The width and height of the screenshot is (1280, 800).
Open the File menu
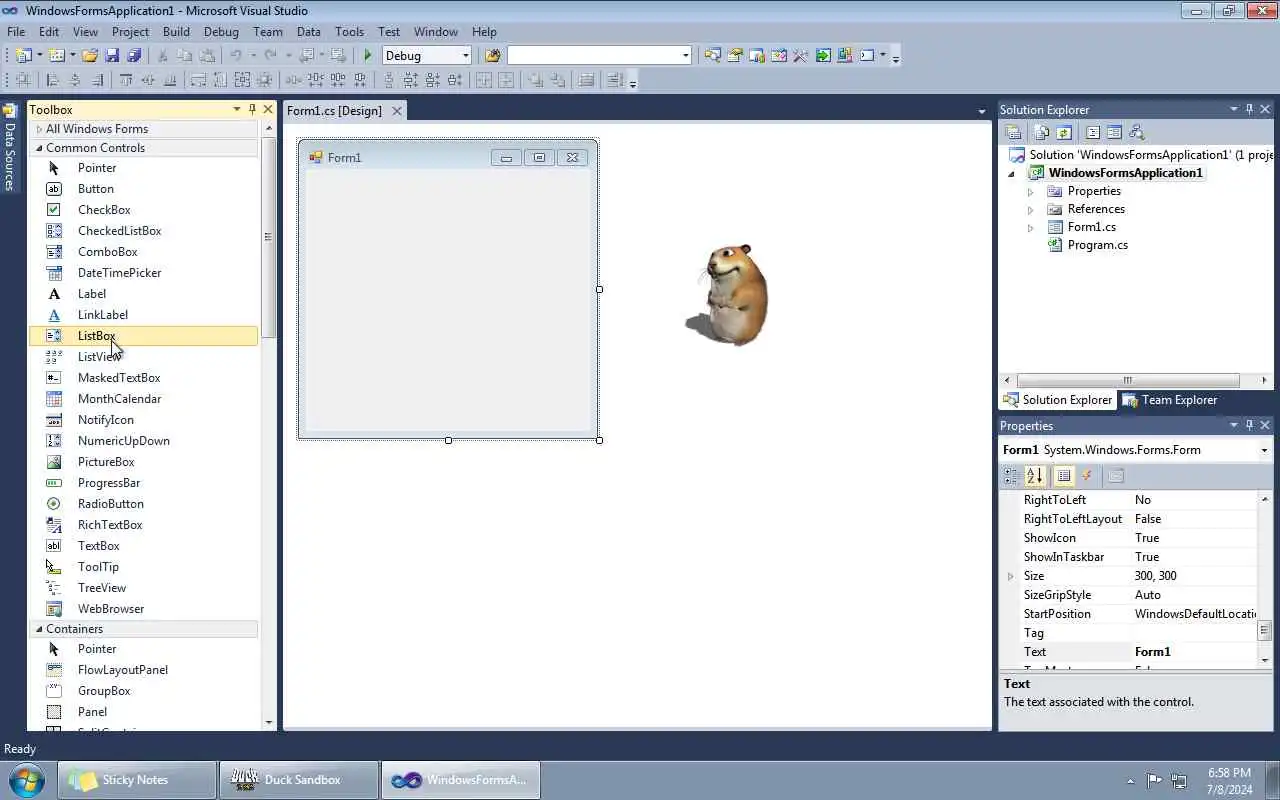click(x=16, y=31)
